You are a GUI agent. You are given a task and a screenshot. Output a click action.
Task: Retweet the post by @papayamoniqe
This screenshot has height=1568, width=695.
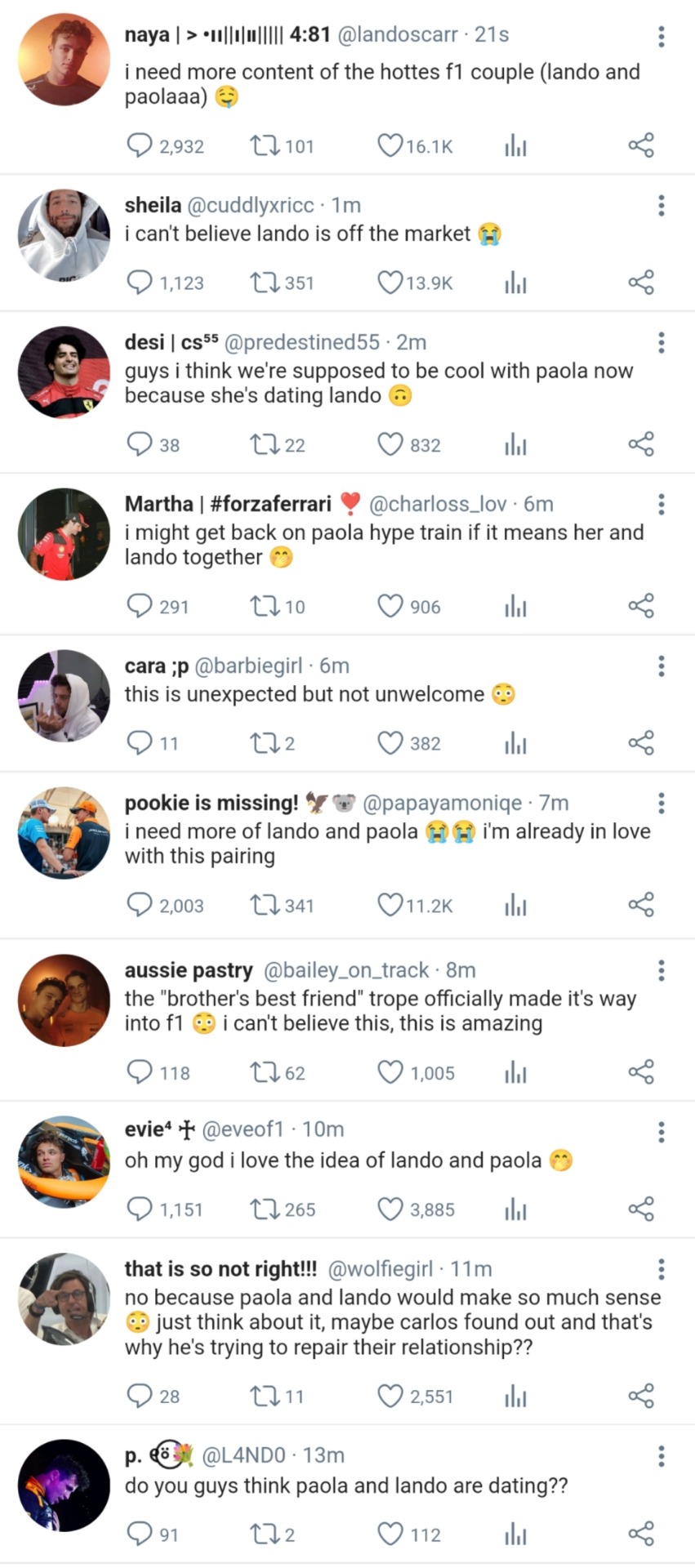[263, 905]
